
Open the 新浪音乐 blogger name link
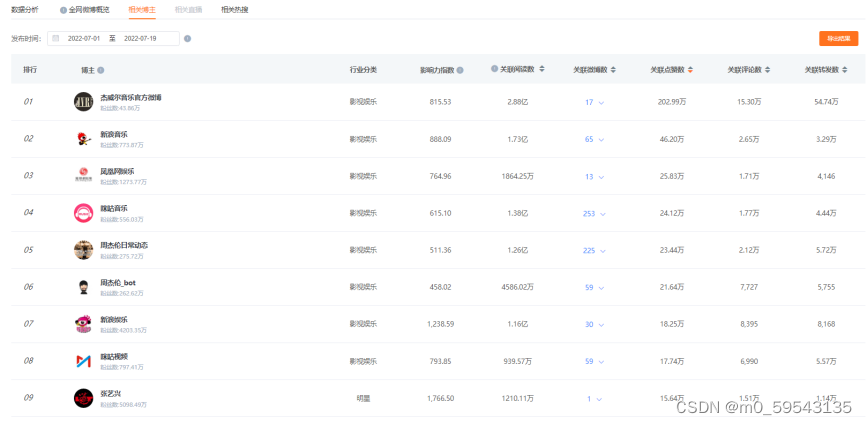tap(114, 134)
